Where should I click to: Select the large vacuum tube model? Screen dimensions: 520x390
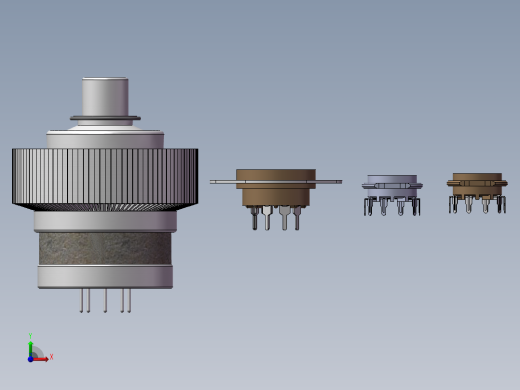coord(105,195)
